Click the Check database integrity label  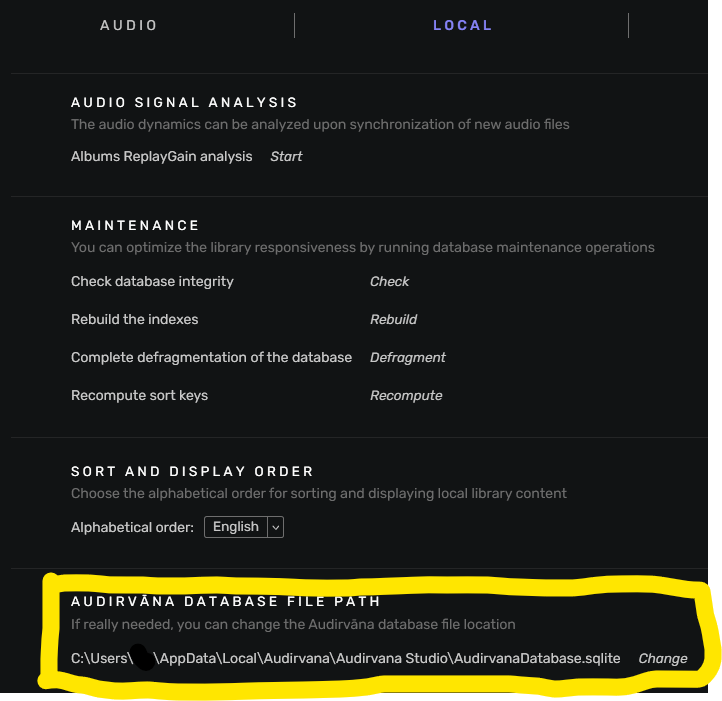click(152, 281)
